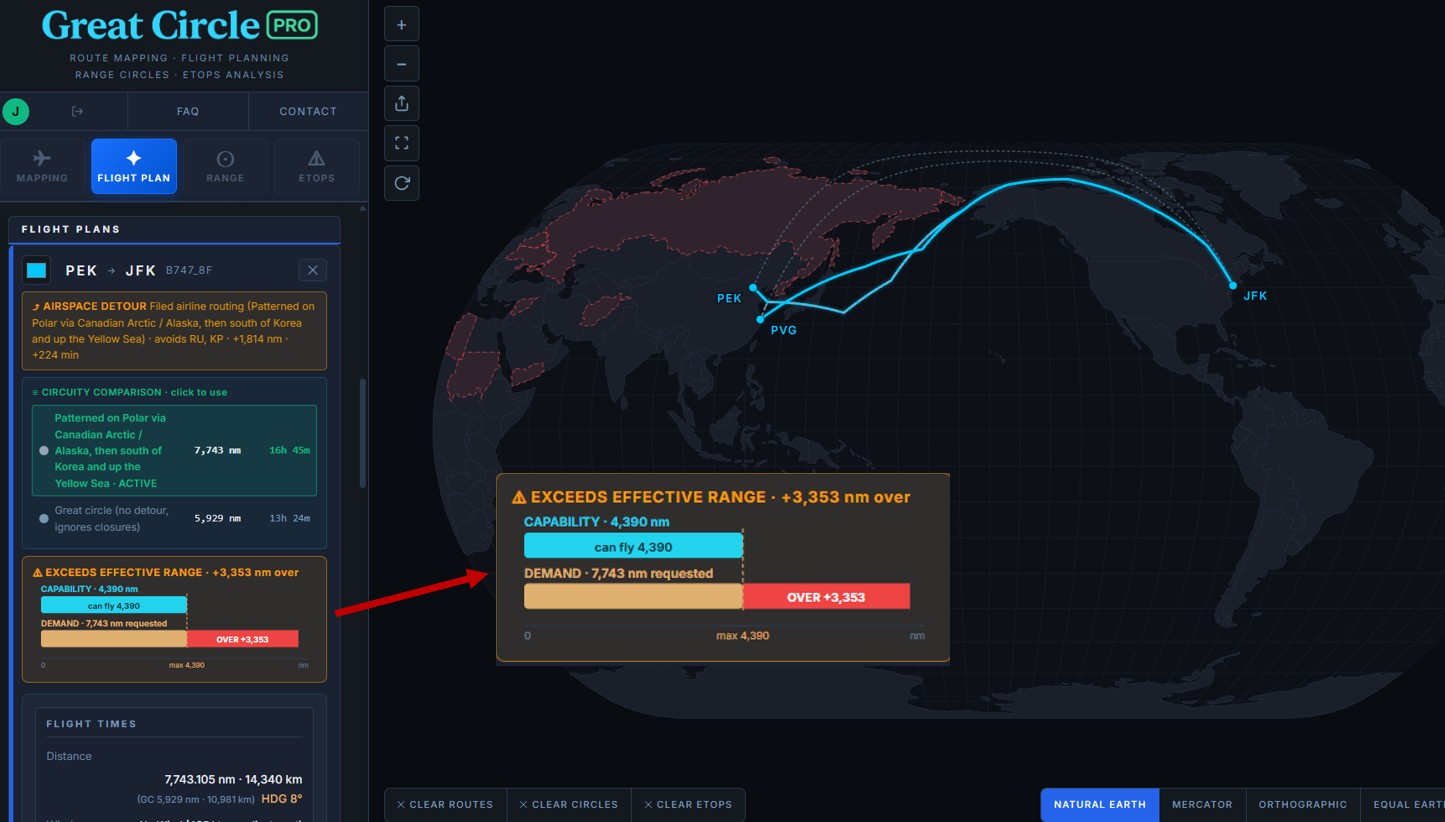The width and height of the screenshot is (1445, 822).
Task: Click the 'OVER +3,353' bar in sidebar
Action: point(243,639)
